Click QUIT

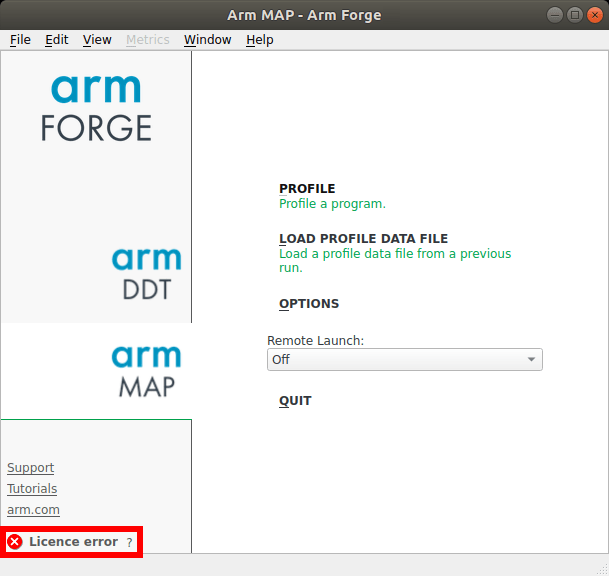pyautogui.click(x=295, y=401)
